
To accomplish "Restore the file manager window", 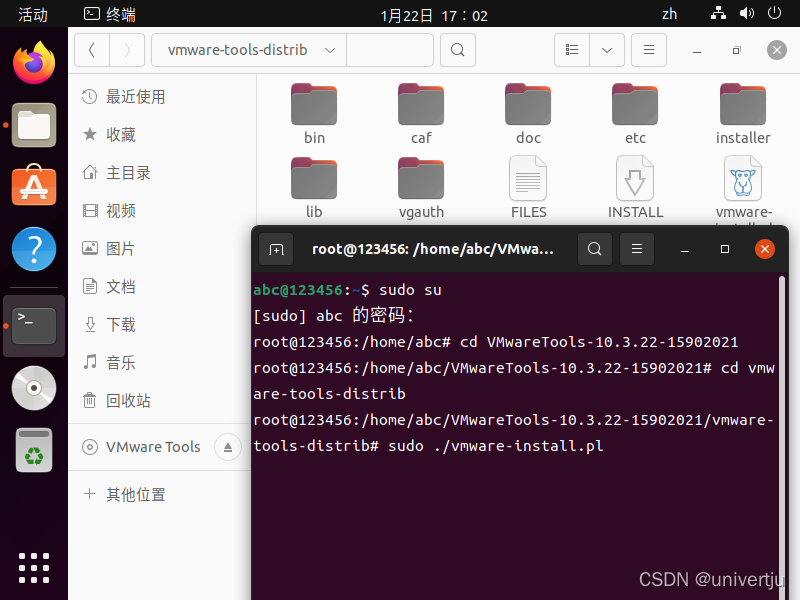I will 736,50.
